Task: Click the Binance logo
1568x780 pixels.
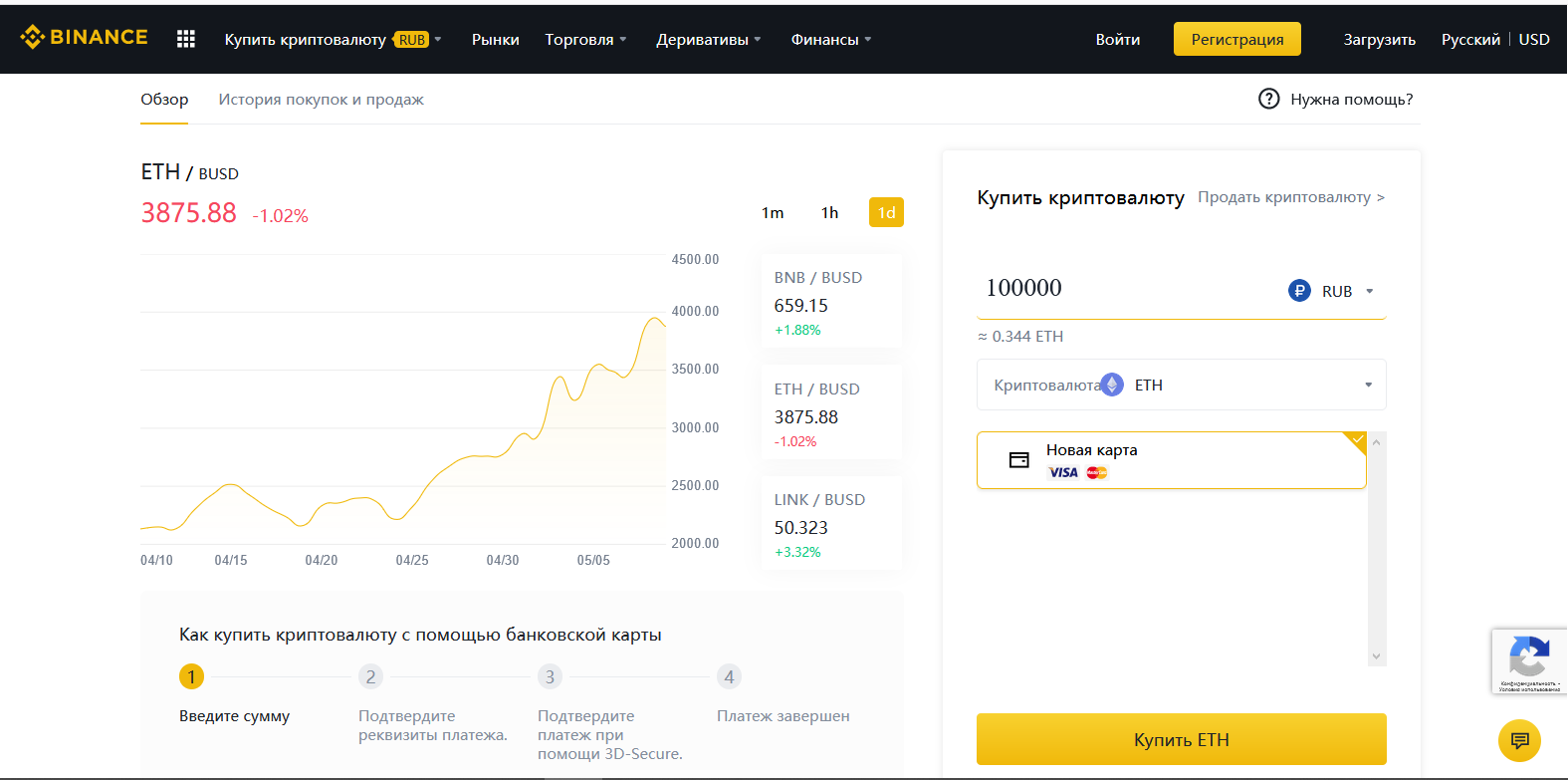Action: (84, 38)
